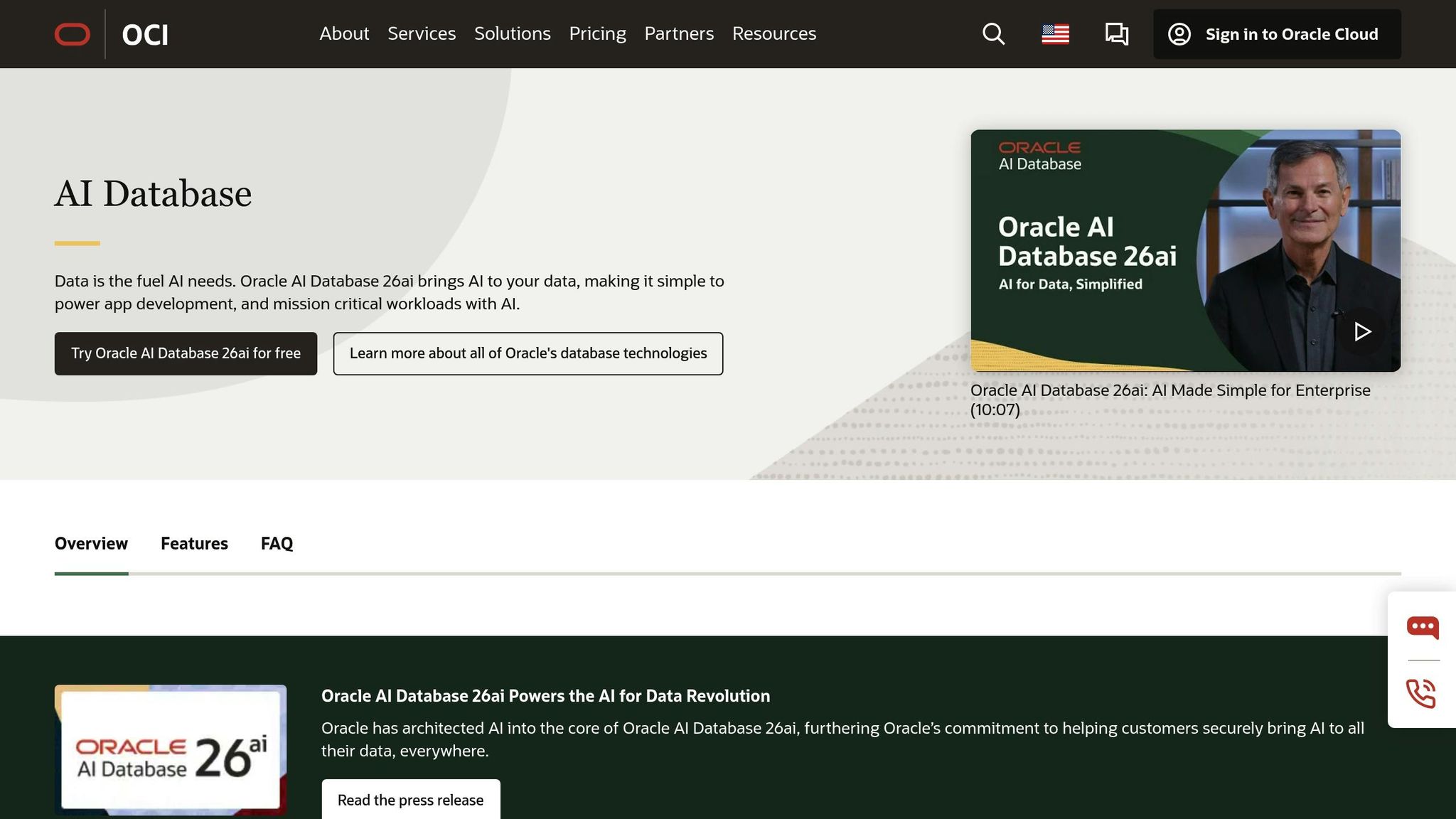Open the Pricing page from navigation
The height and width of the screenshot is (819, 1456).
tap(597, 33)
